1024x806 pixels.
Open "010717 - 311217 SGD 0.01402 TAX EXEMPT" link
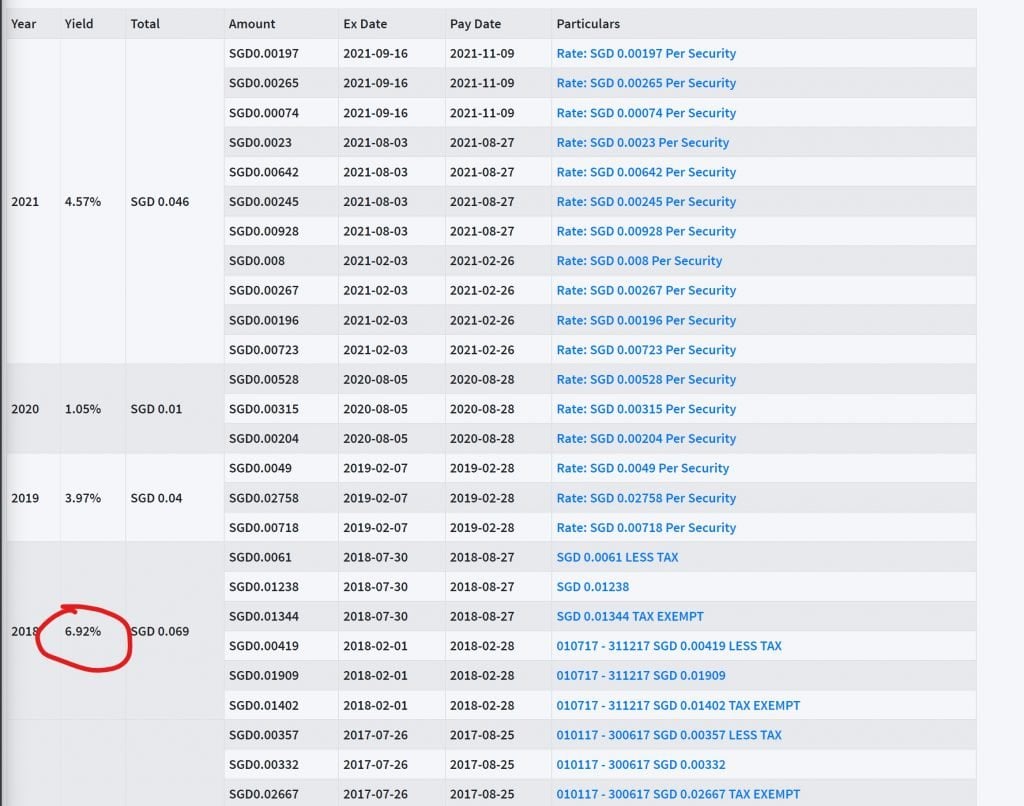[x=678, y=705]
